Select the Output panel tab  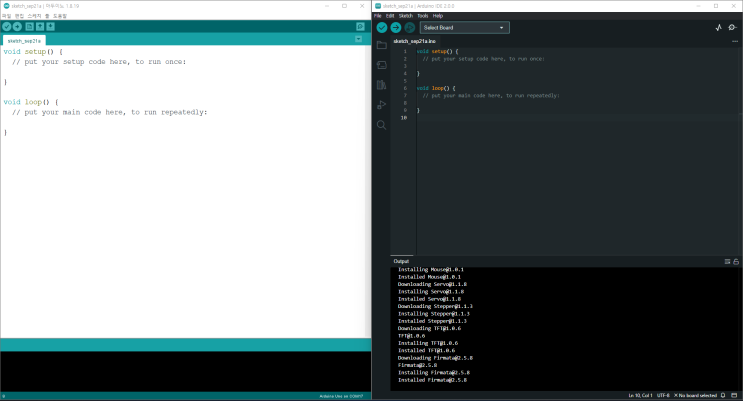[x=401, y=261]
